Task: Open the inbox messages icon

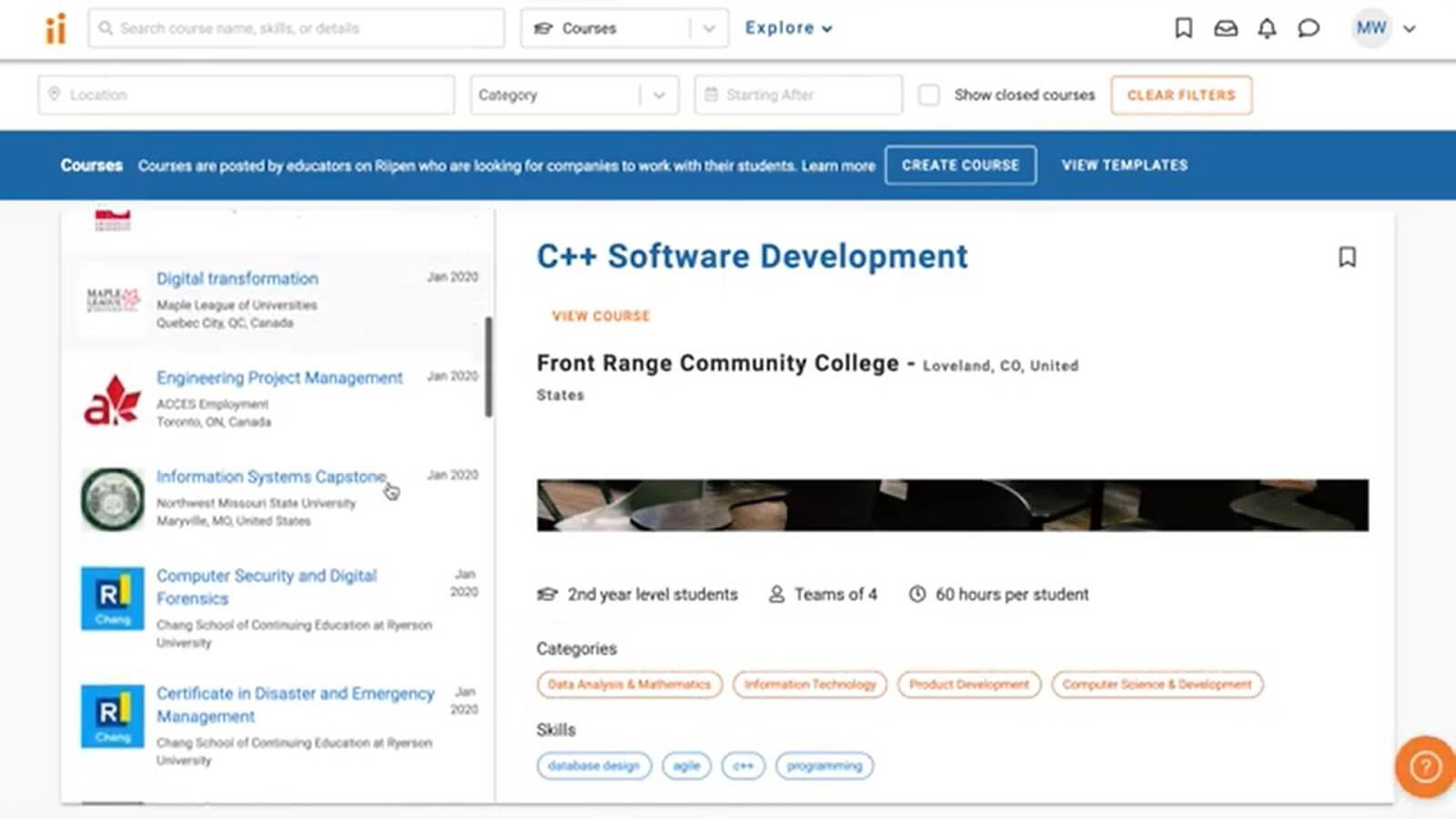Action: pos(1225,28)
